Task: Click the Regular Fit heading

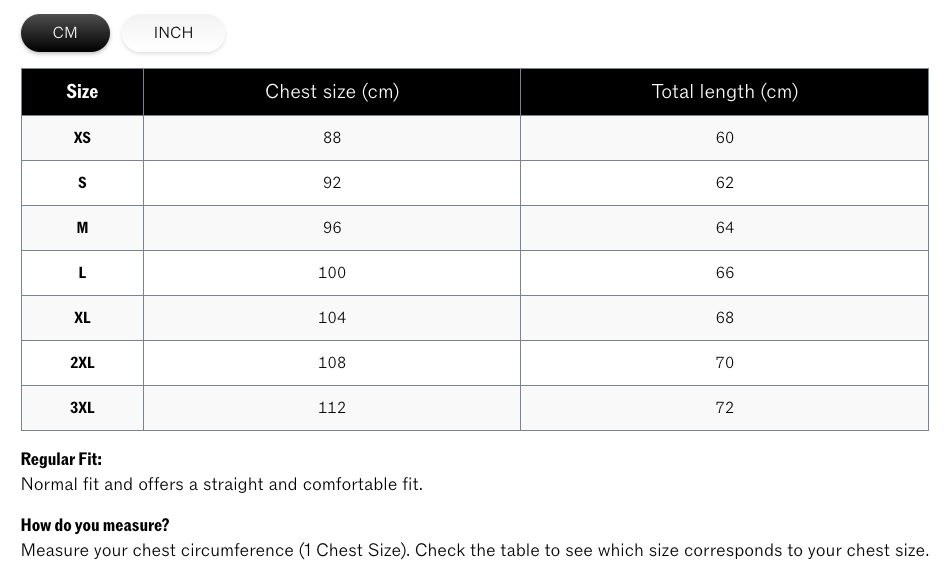Action: [x=61, y=459]
